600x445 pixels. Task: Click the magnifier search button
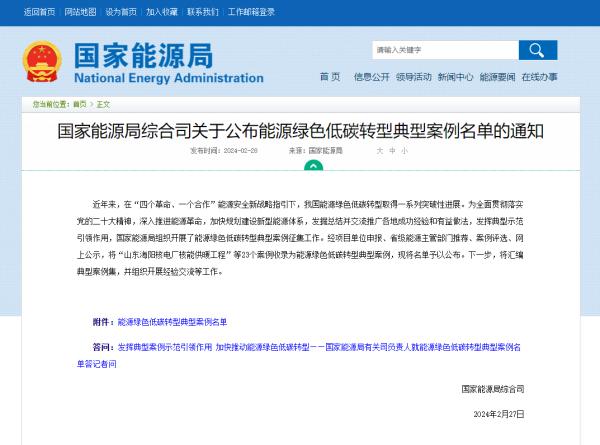[x=537, y=50]
